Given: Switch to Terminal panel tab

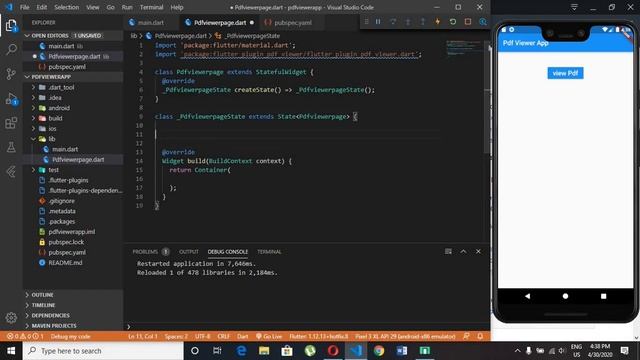Looking at the screenshot, I should [x=269, y=251].
